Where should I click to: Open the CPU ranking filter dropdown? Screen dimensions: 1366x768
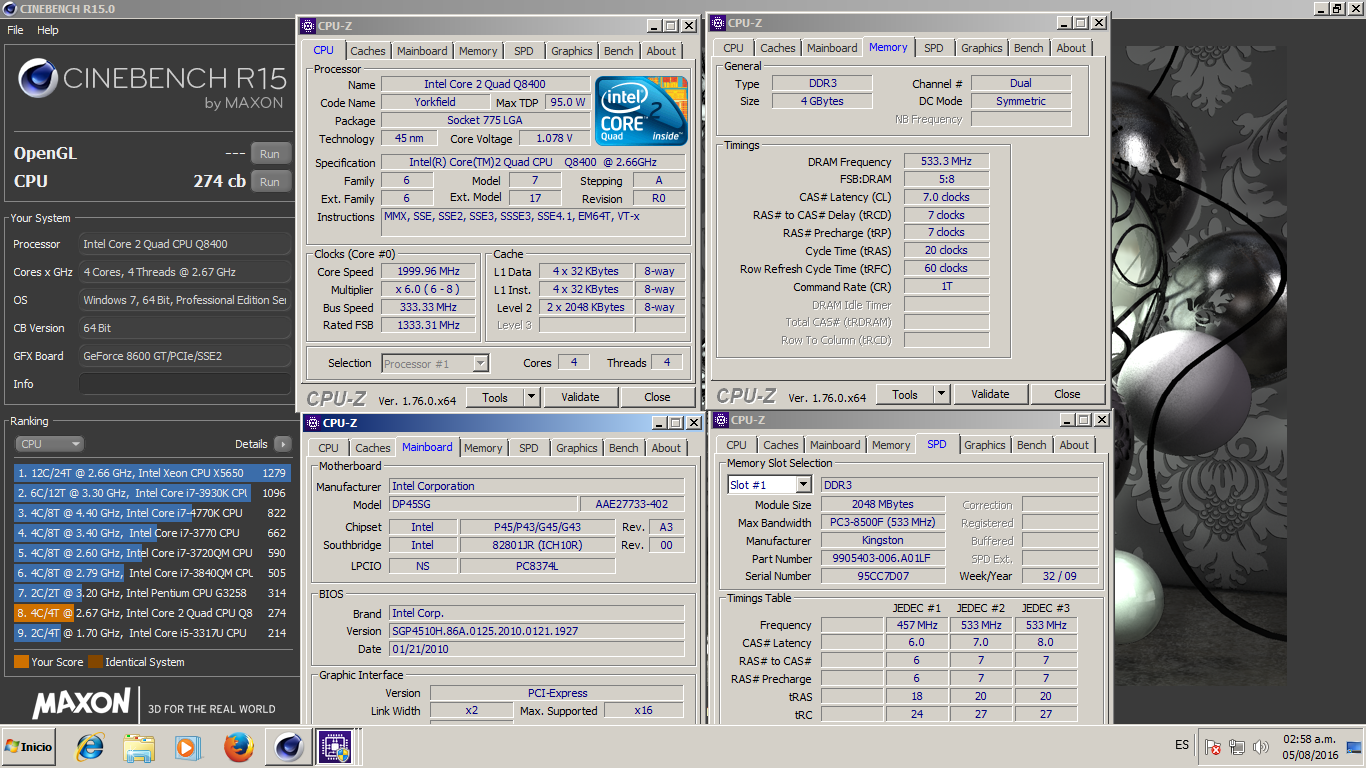pyautogui.click(x=49, y=444)
